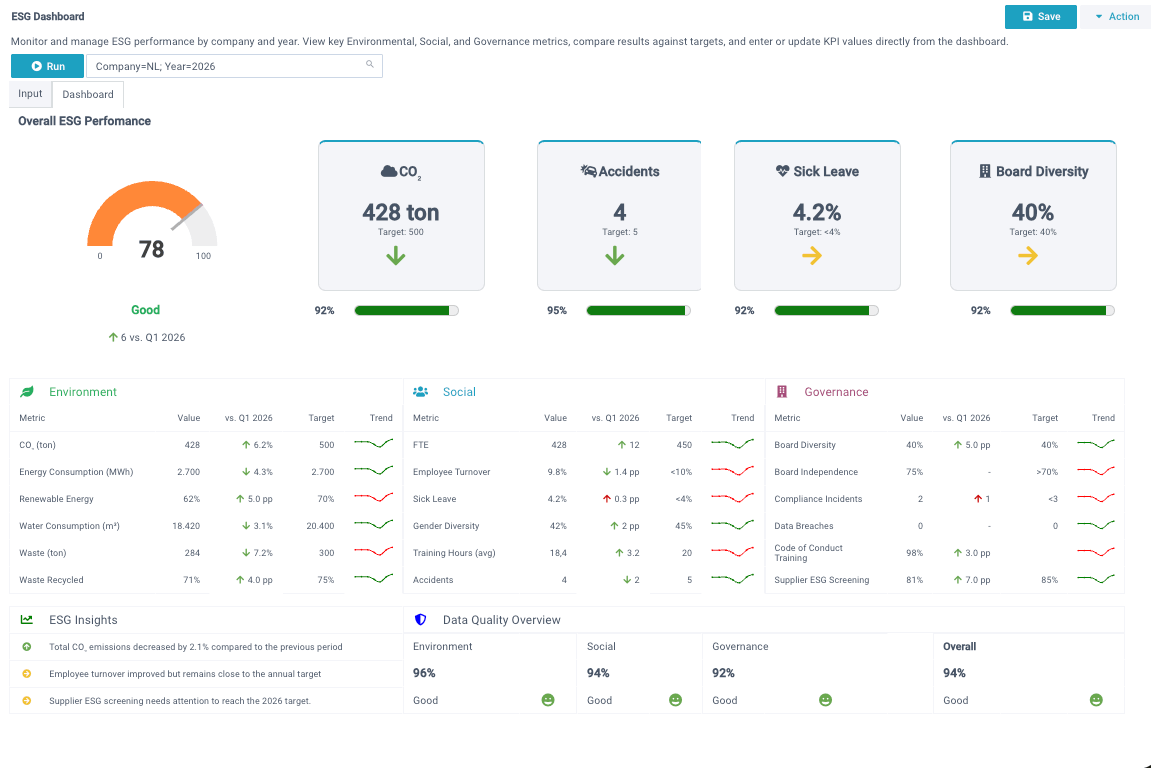The image size is (1151, 768).
Task: Switch to the Input tab
Action: (30, 94)
